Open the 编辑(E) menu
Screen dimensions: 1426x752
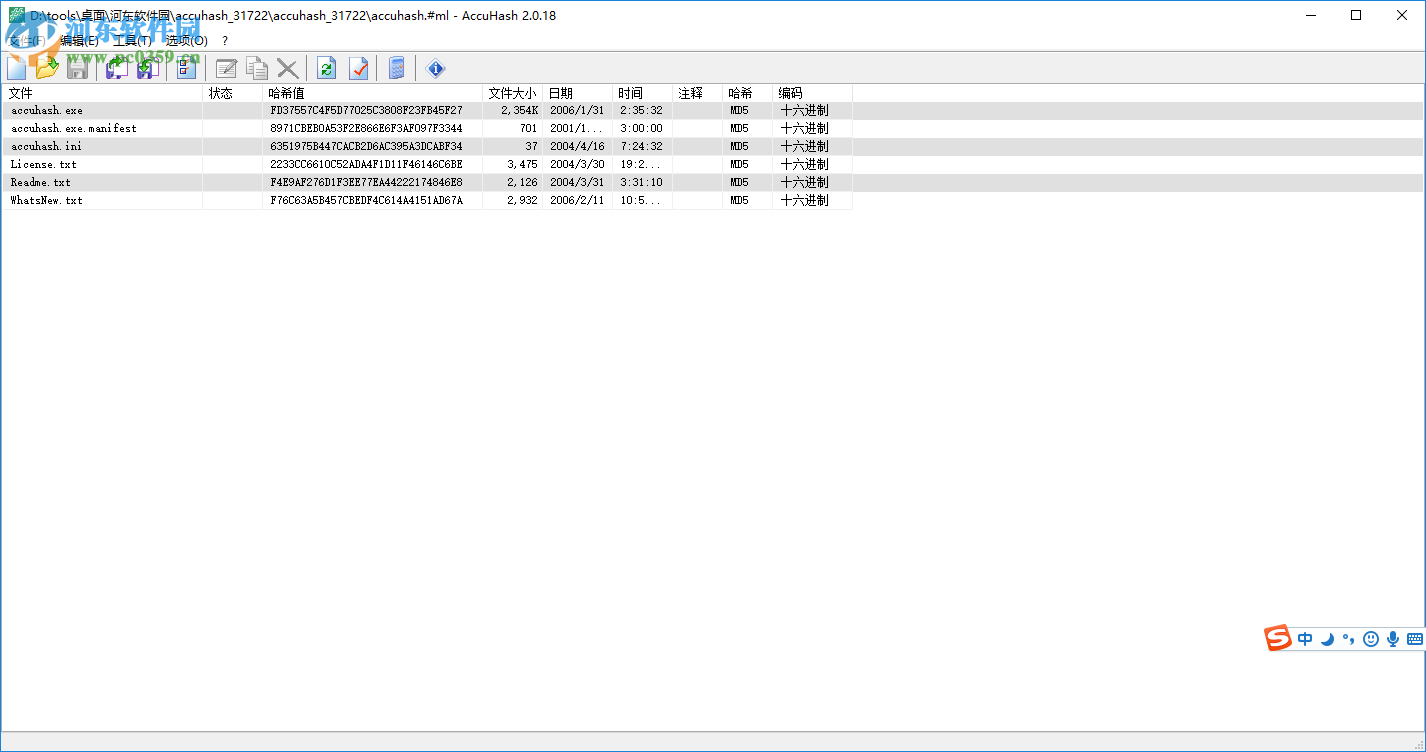coord(79,41)
